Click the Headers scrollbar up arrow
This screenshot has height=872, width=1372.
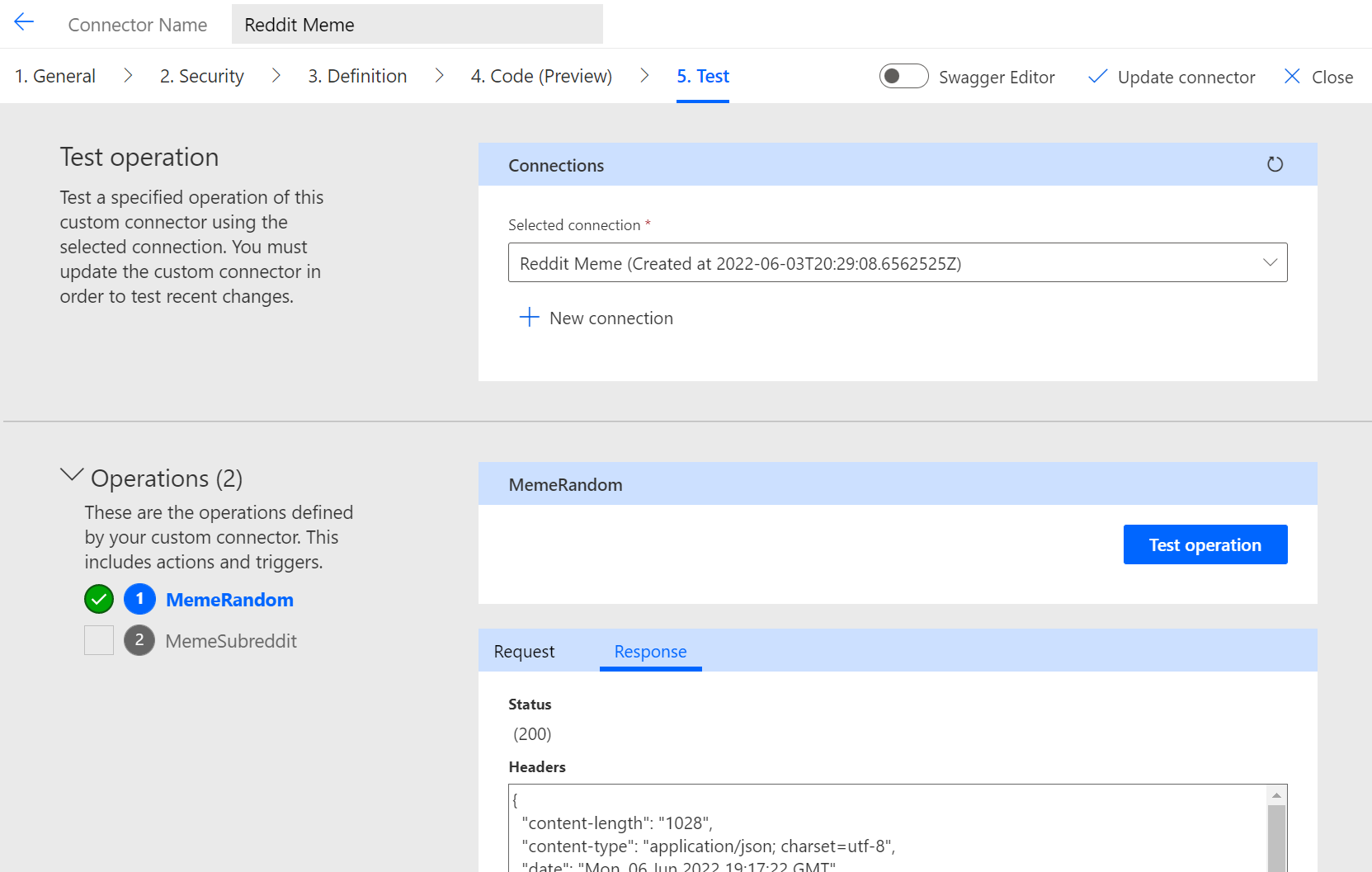[x=1276, y=795]
